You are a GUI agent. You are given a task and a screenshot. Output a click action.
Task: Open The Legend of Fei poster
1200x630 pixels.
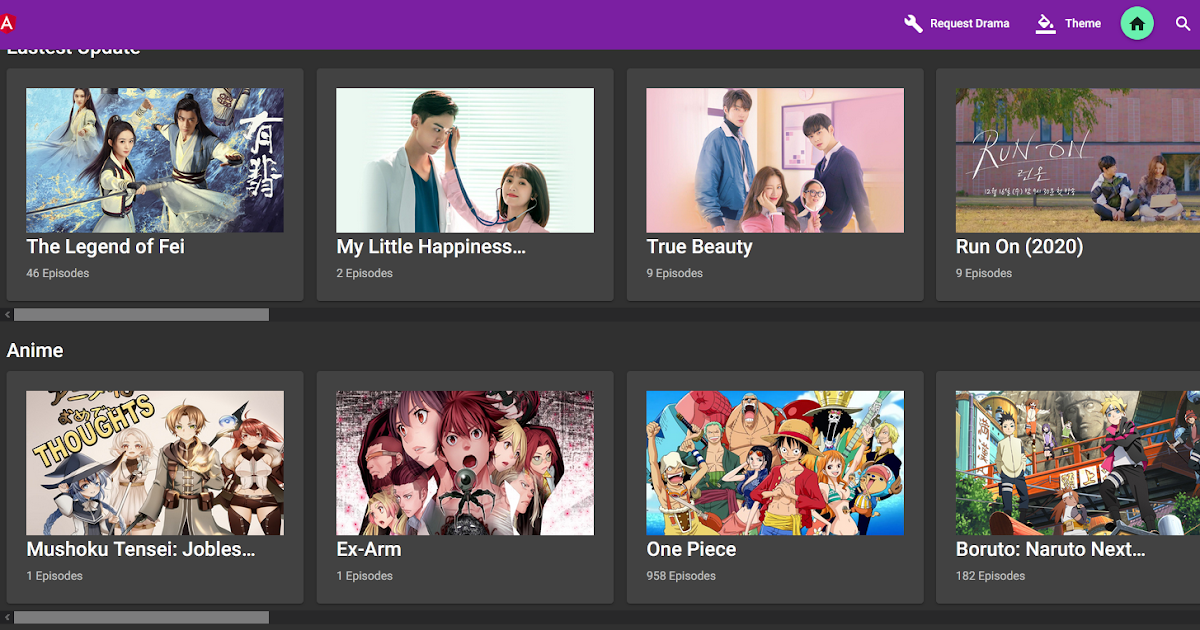[x=155, y=160]
